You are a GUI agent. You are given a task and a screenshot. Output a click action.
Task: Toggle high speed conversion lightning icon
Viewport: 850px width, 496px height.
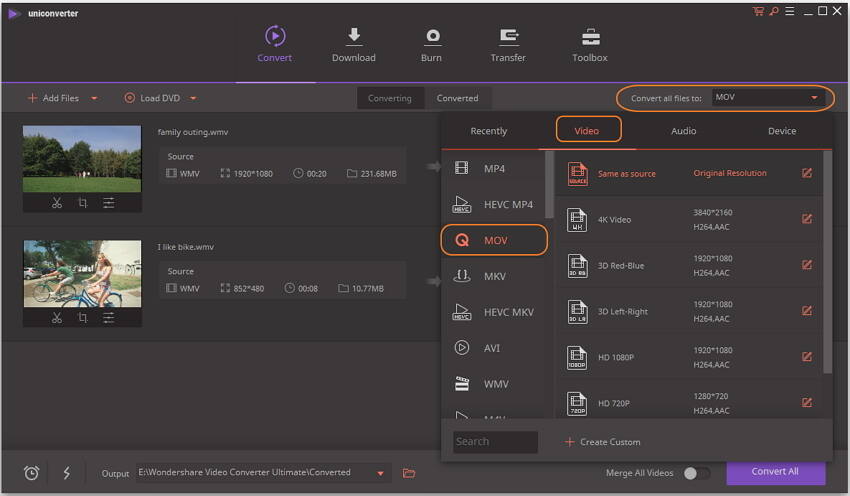coord(67,473)
